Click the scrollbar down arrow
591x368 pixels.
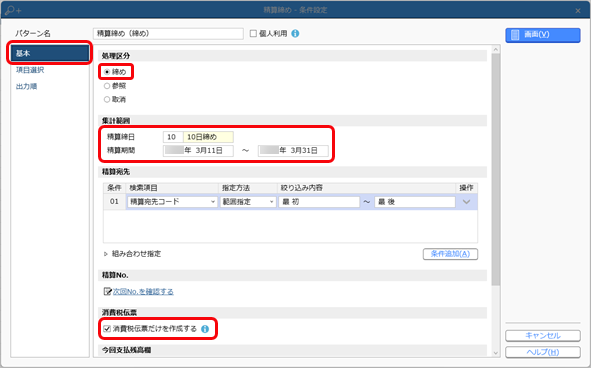[x=496, y=353]
